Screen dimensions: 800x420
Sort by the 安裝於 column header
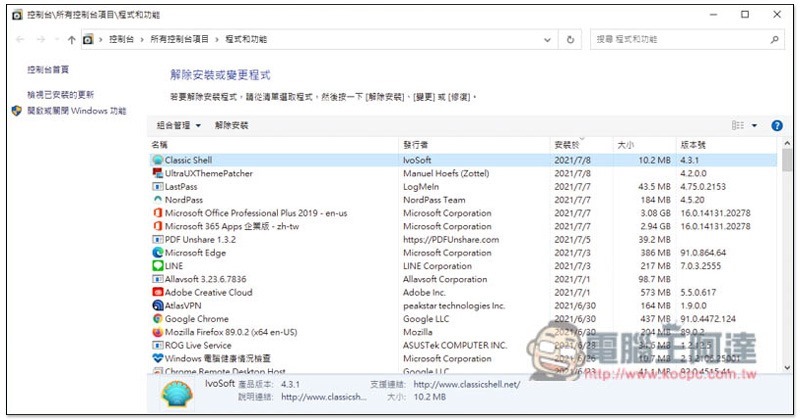(582, 145)
